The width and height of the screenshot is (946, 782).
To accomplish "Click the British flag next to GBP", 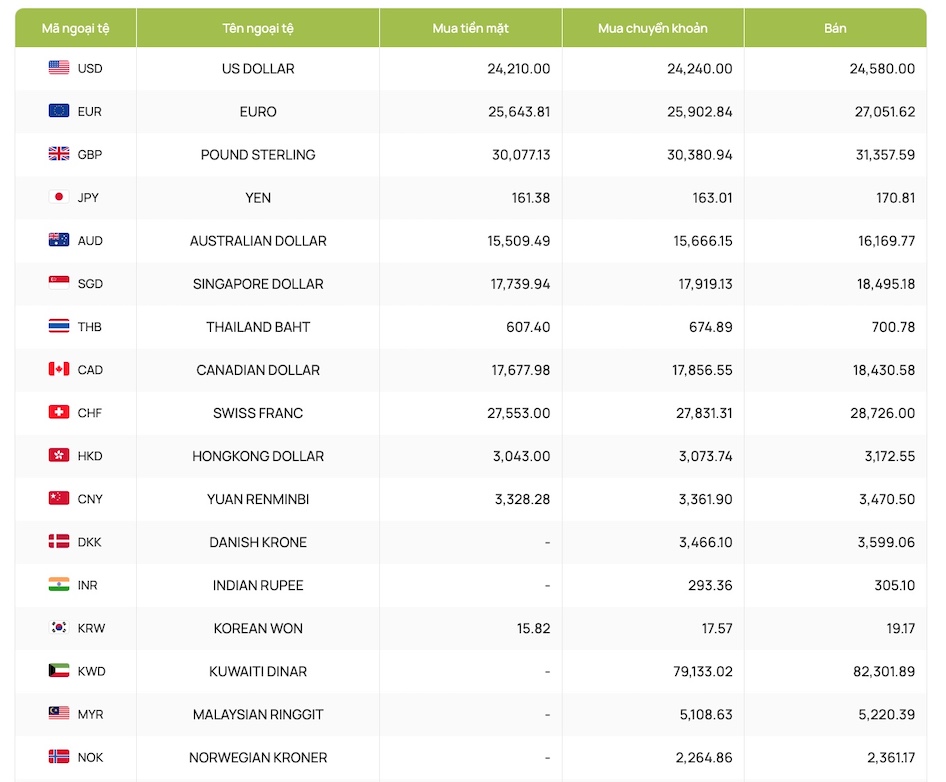I will tap(59, 154).
